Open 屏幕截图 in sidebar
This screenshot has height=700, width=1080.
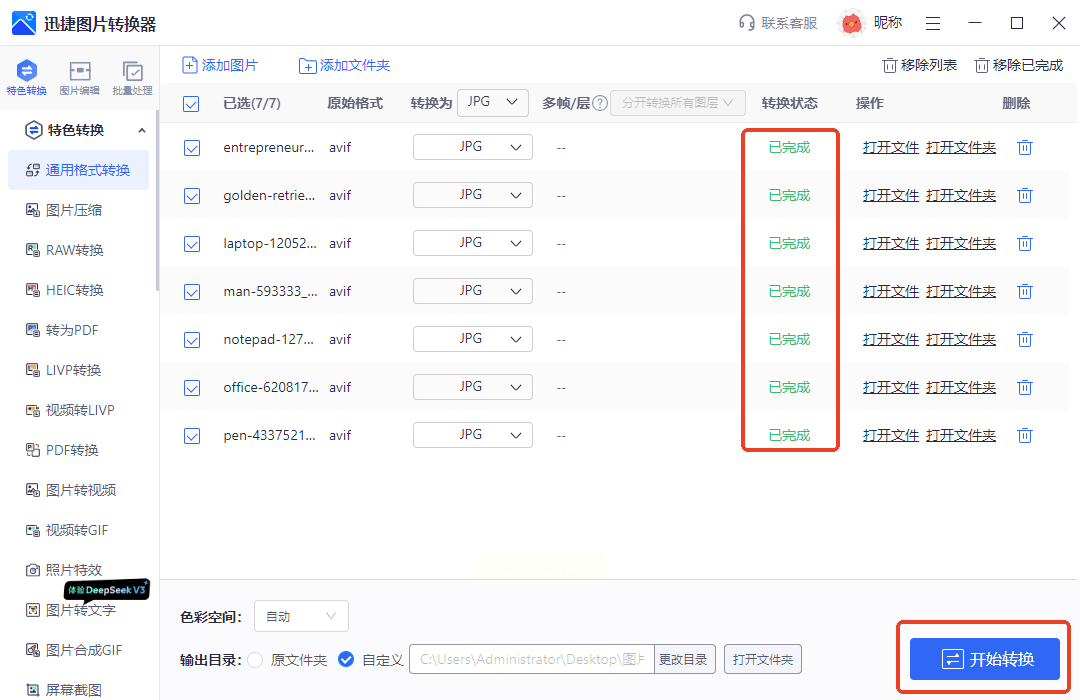[64, 690]
